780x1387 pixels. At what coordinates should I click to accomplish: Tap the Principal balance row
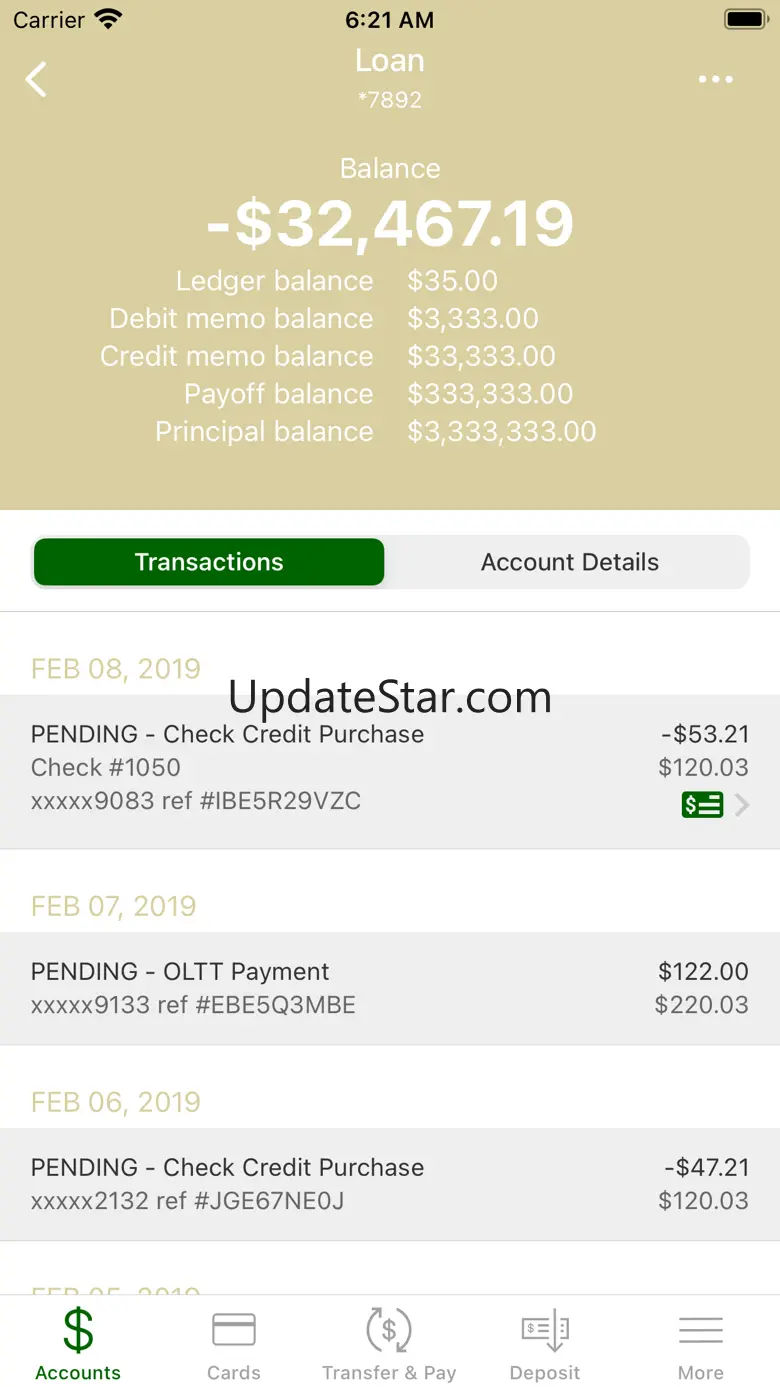coord(376,432)
